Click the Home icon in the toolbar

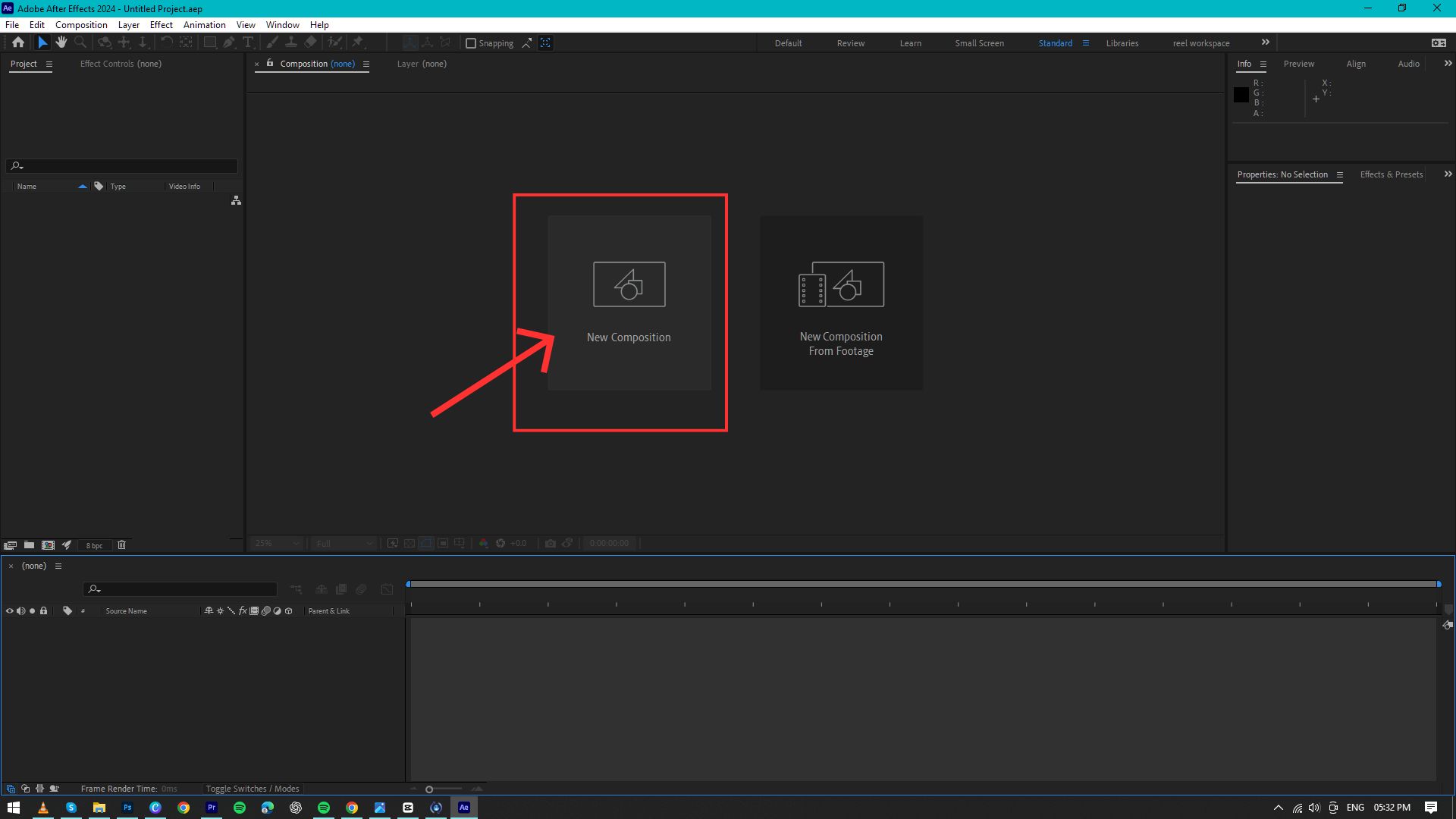click(18, 42)
